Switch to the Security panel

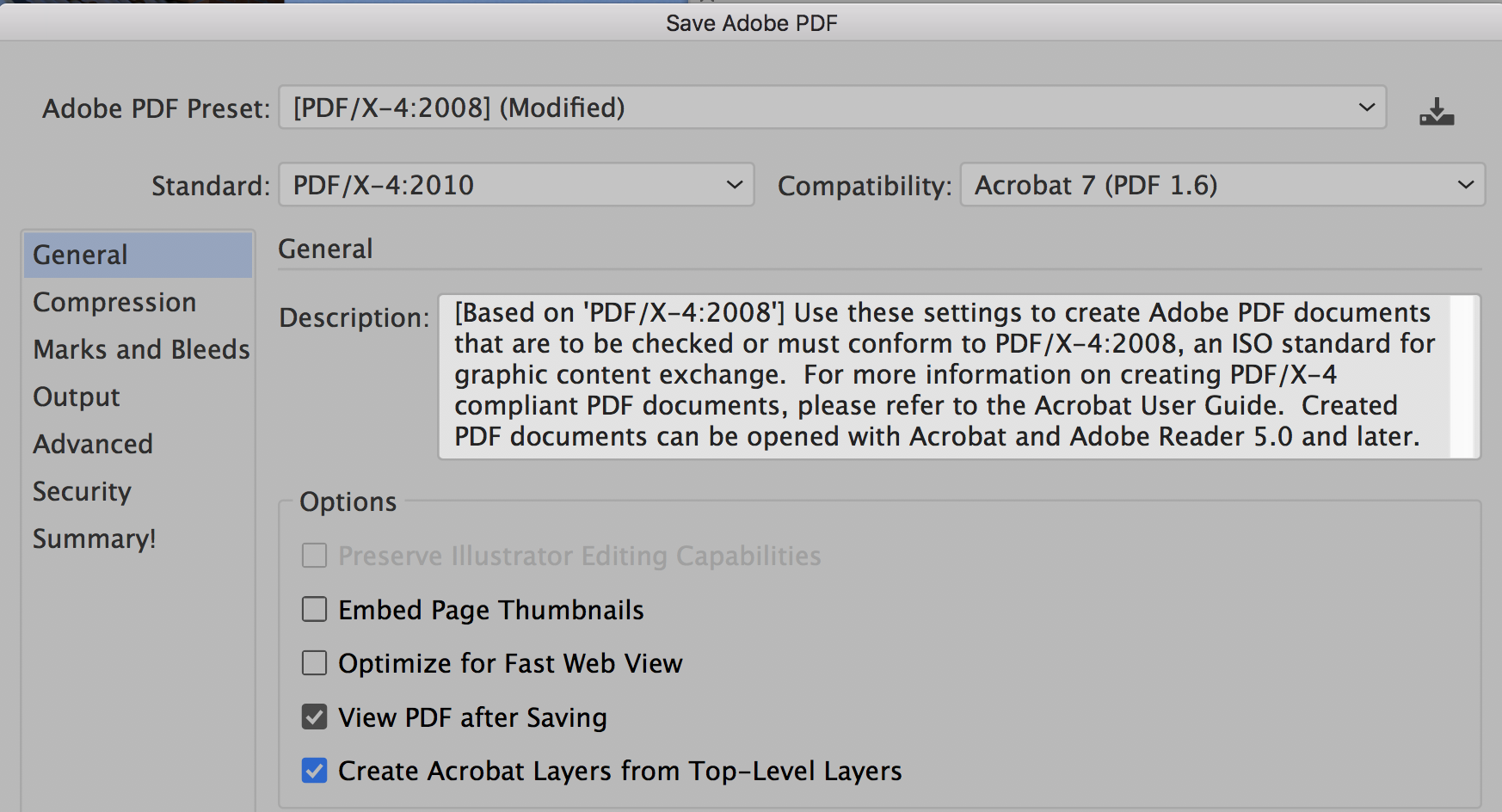82,491
